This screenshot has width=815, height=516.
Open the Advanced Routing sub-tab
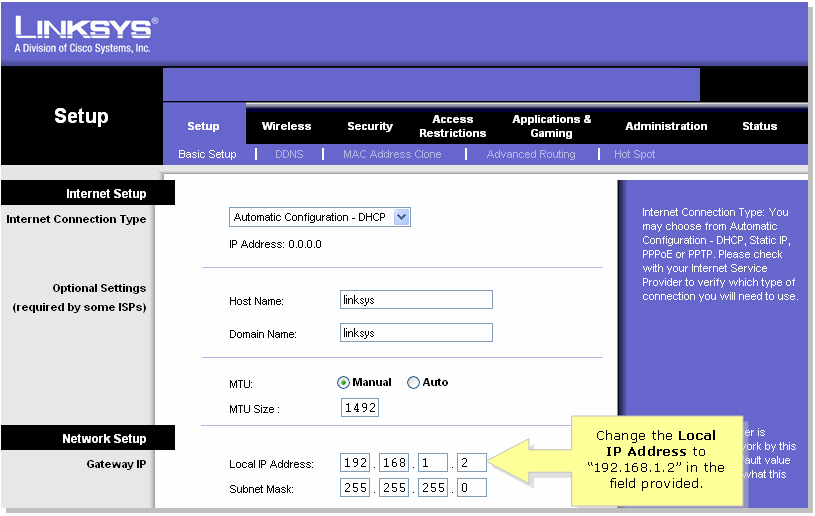pyautogui.click(x=531, y=154)
